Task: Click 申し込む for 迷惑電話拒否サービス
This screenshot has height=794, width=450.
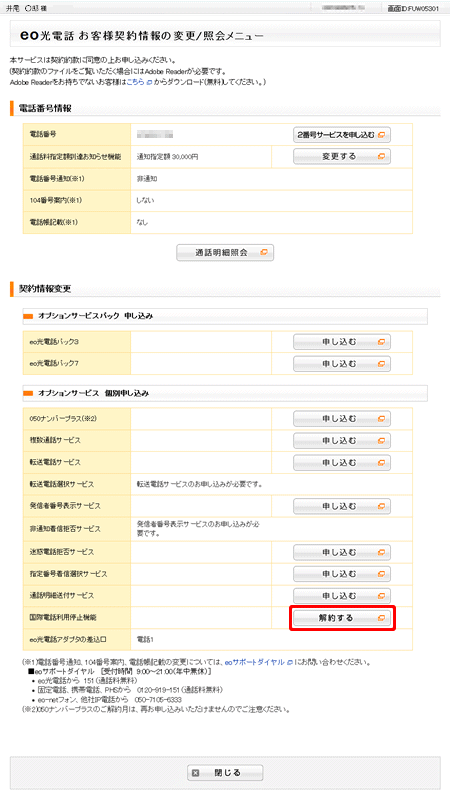Action: [342, 552]
